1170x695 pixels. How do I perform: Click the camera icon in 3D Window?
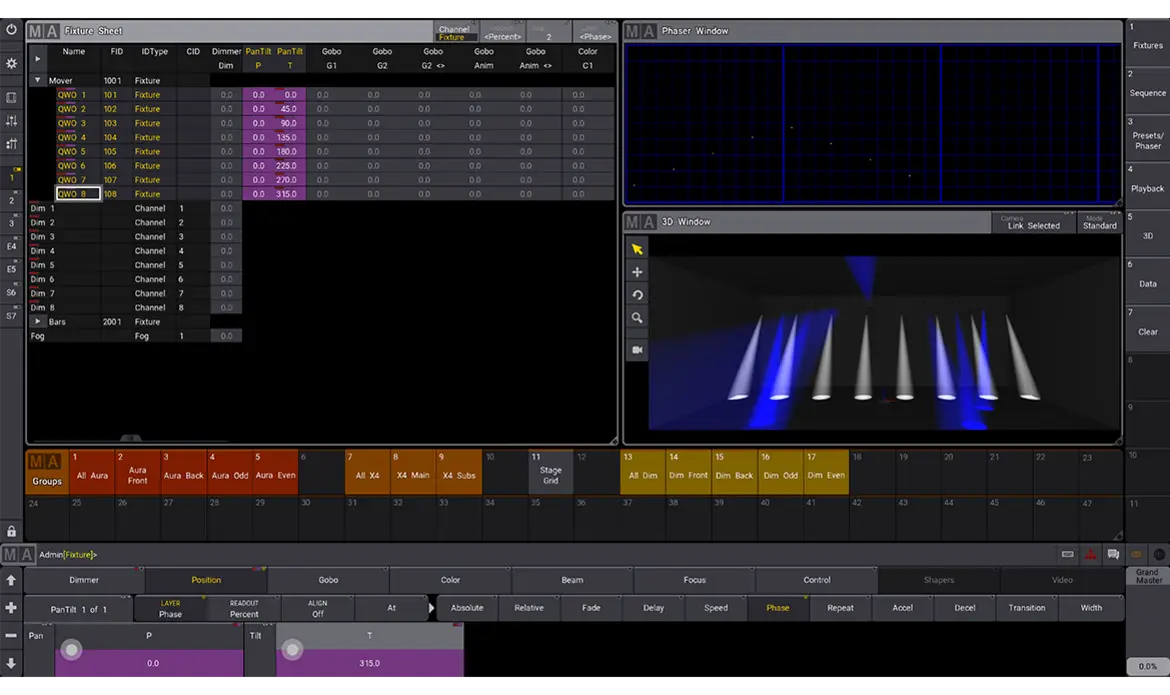[637, 350]
